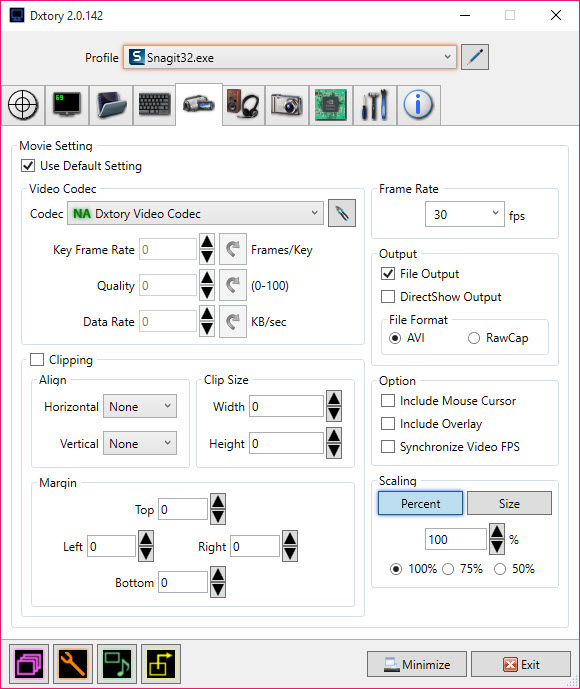Viewport: 580px width, 689px height.
Task: Switch to the tools tab
Action: pyautogui.click(x=374, y=105)
